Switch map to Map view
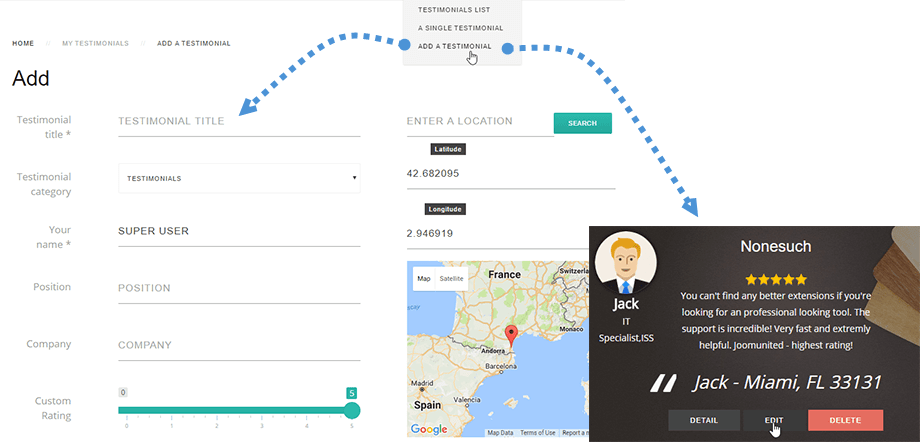The width and height of the screenshot is (920, 443). coord(424,278)
